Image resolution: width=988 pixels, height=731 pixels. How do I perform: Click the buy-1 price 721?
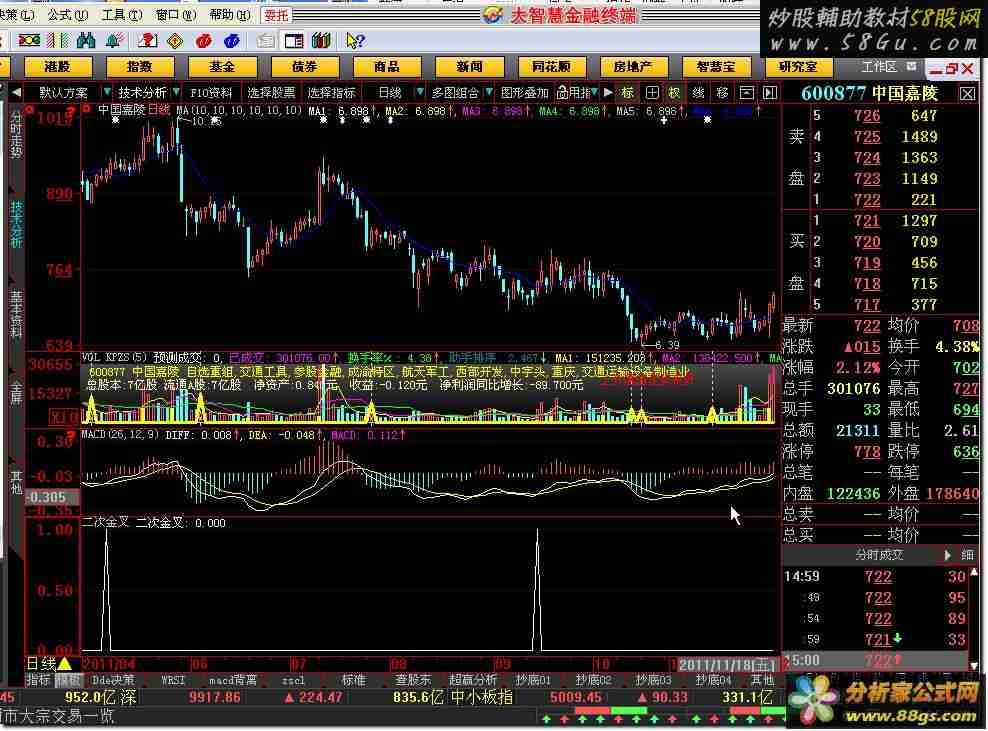(867, 221)
